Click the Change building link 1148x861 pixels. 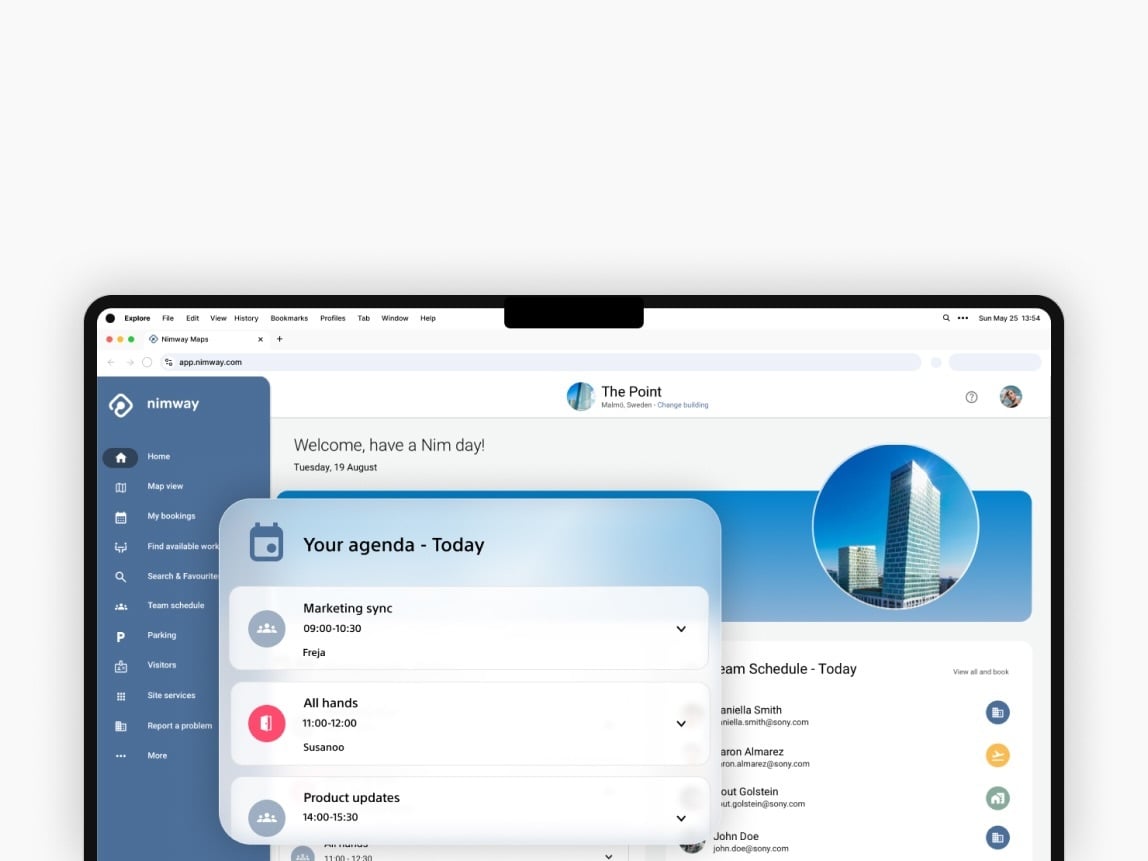(682, 405)
